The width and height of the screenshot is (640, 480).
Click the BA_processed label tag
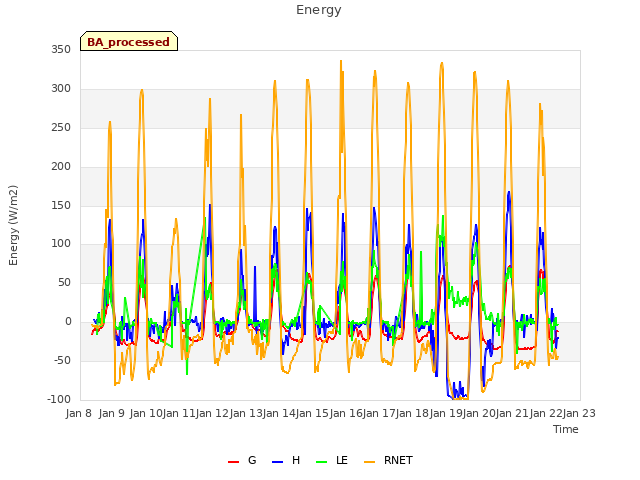tap(129, 41)
